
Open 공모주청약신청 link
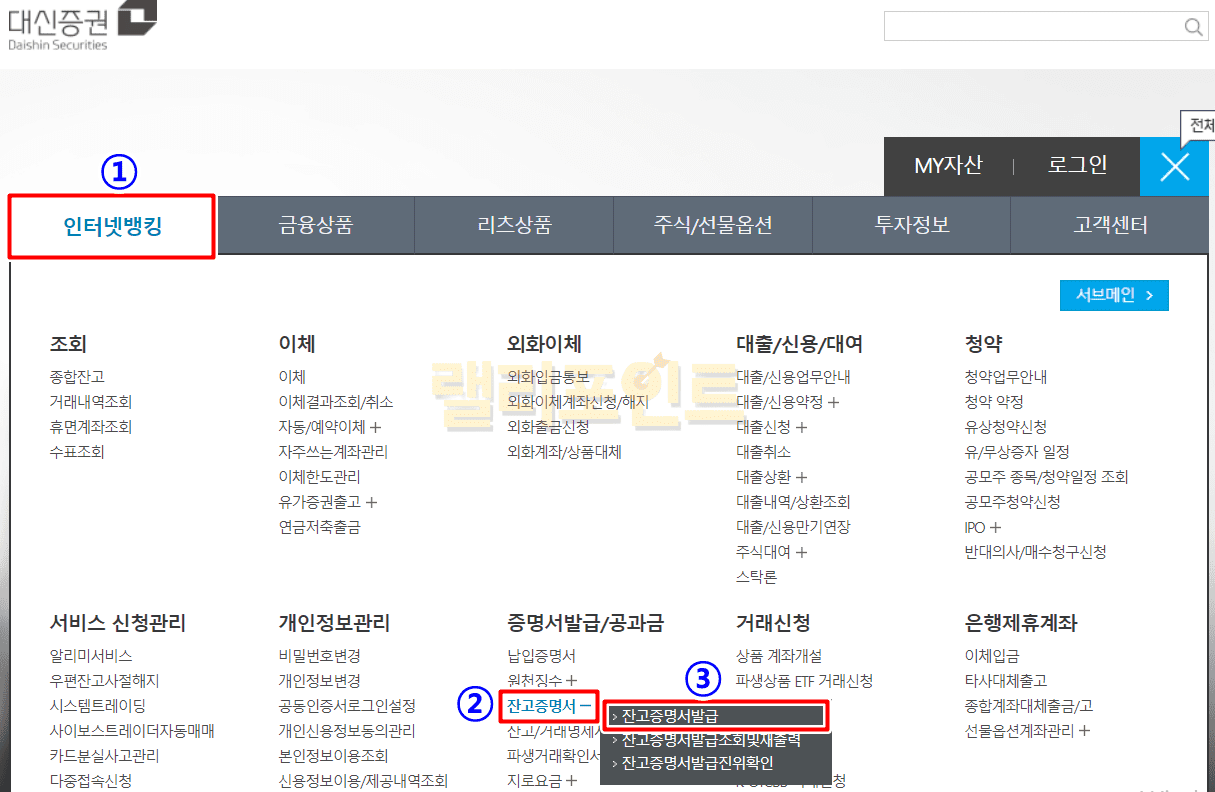(1012, 502)
